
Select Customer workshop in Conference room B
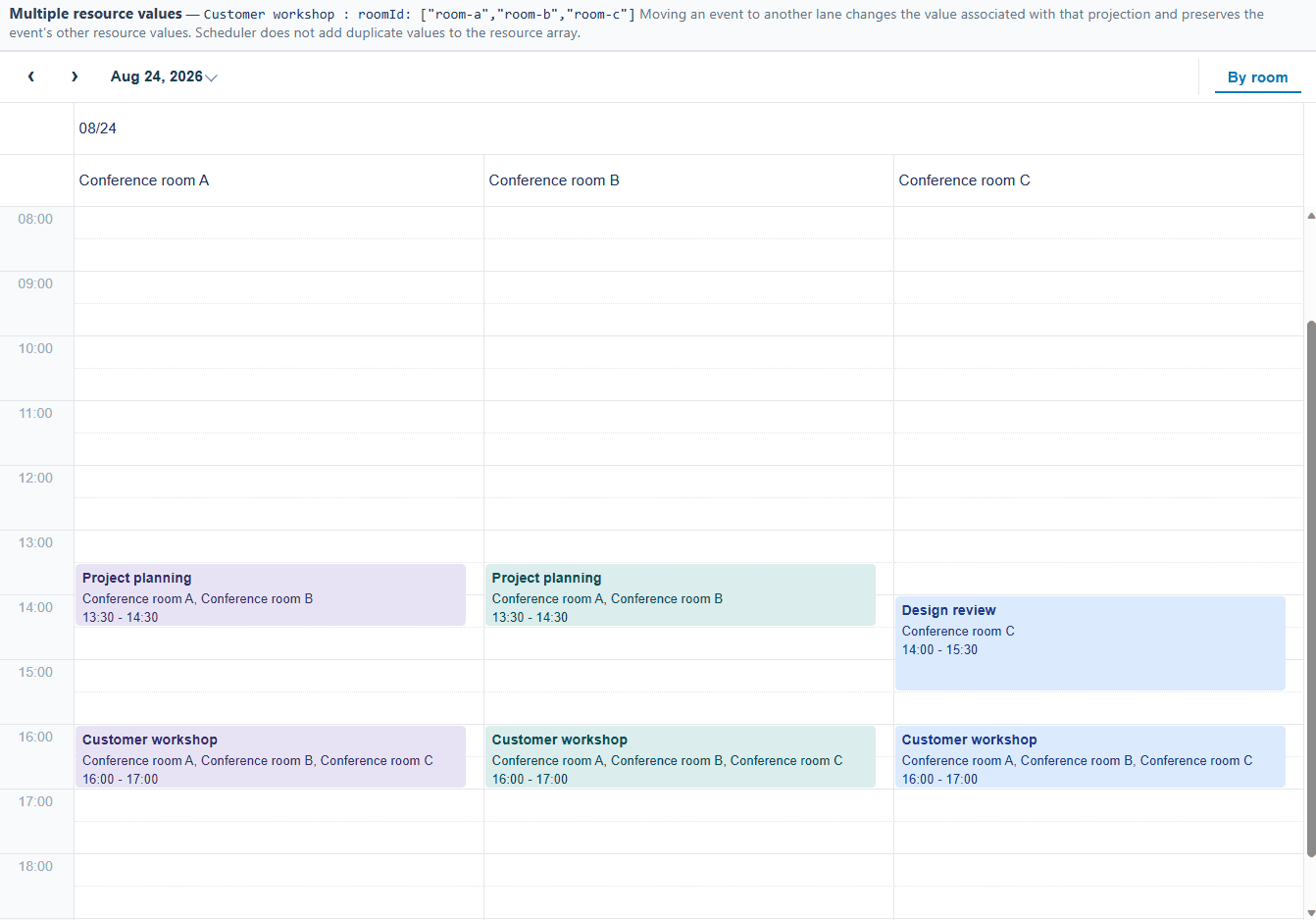click(x=681, y=757)
